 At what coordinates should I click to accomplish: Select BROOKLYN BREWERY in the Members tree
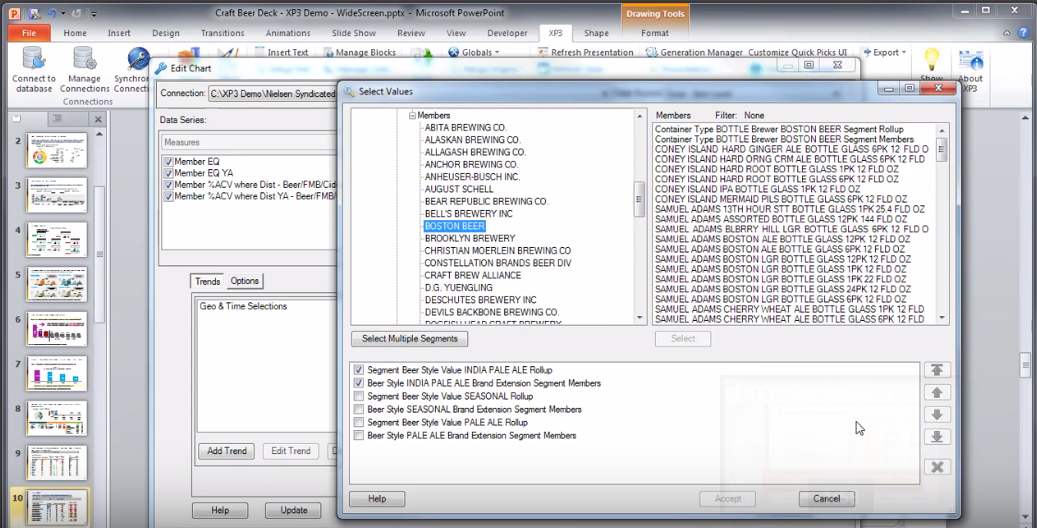pyautogui.click(x=470, y=238)
